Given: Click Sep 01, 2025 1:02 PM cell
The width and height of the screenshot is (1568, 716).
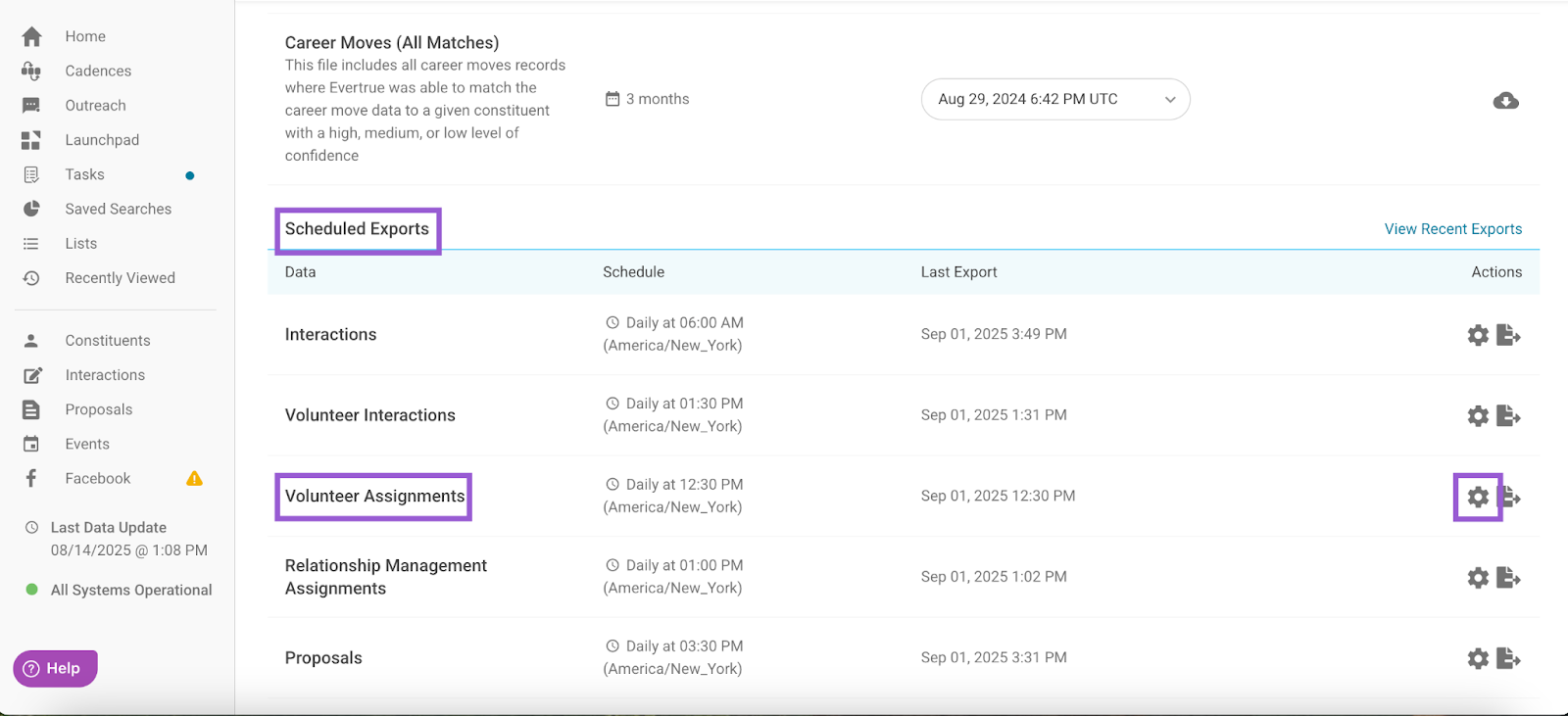Looking at the screenshot, I should tap(994, 577).
